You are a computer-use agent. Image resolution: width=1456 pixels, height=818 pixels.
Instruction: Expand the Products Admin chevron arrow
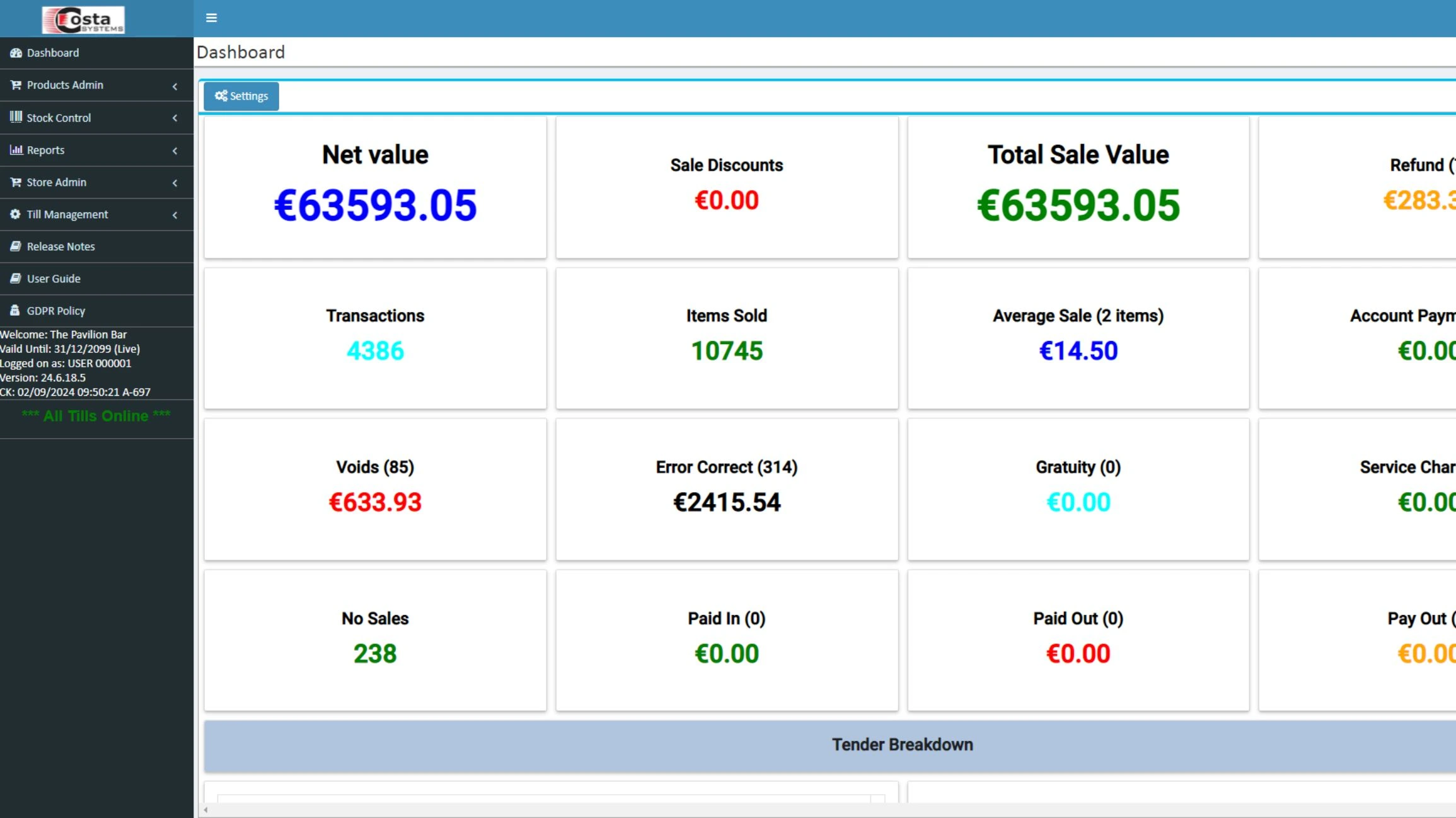click(x=175, y=86)
